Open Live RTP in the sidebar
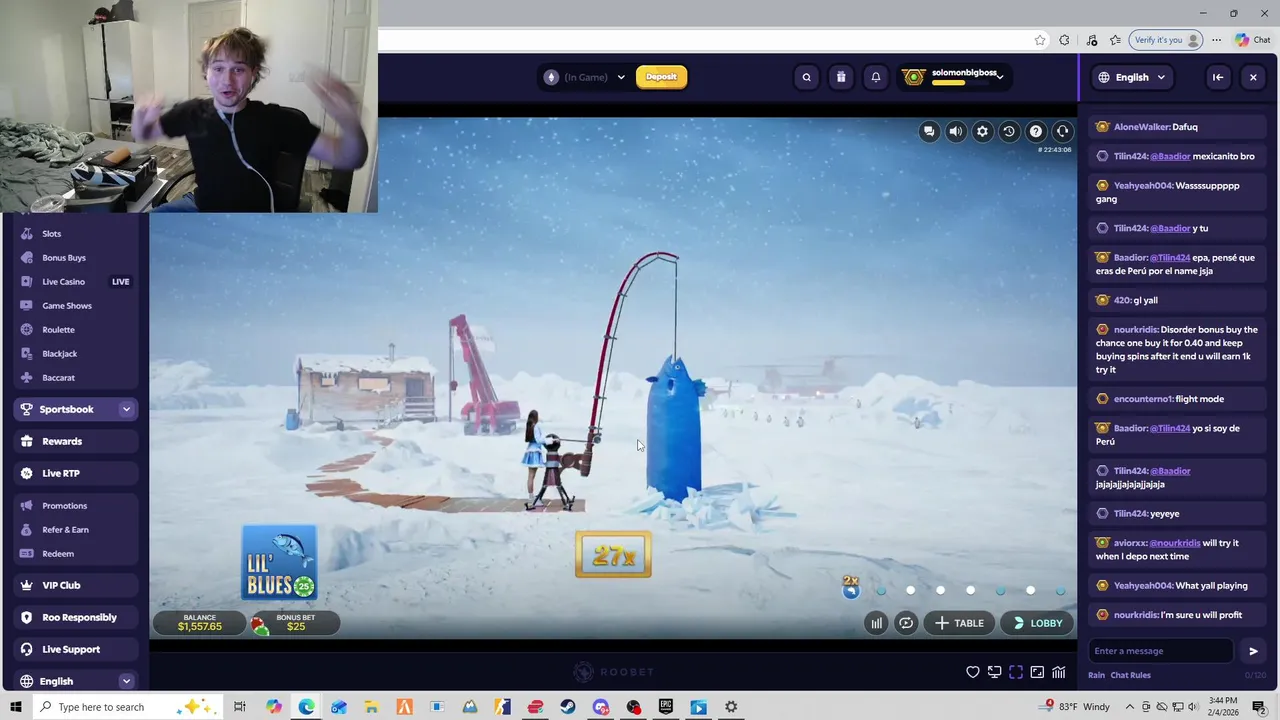Screen dimensions: 1280x720 click(x=76, y=473)
